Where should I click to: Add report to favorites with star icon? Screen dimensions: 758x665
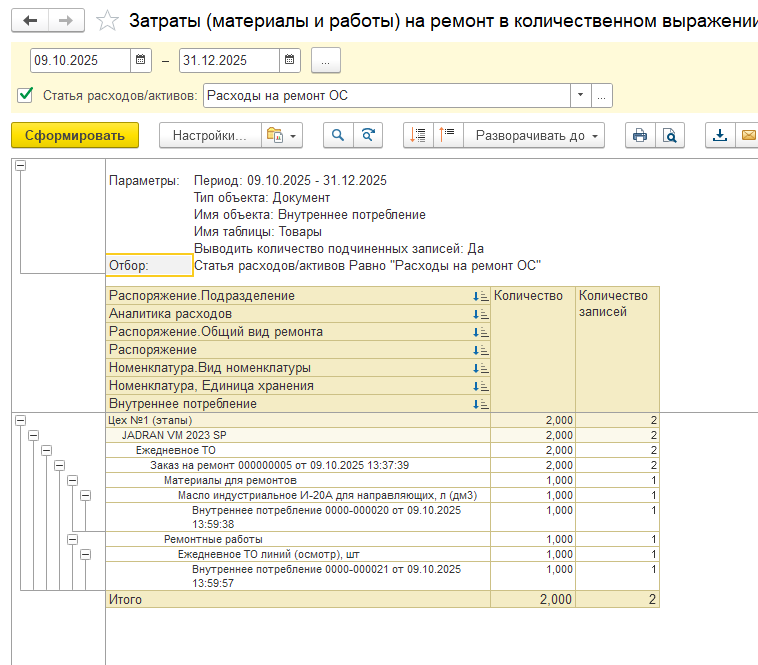109,21
